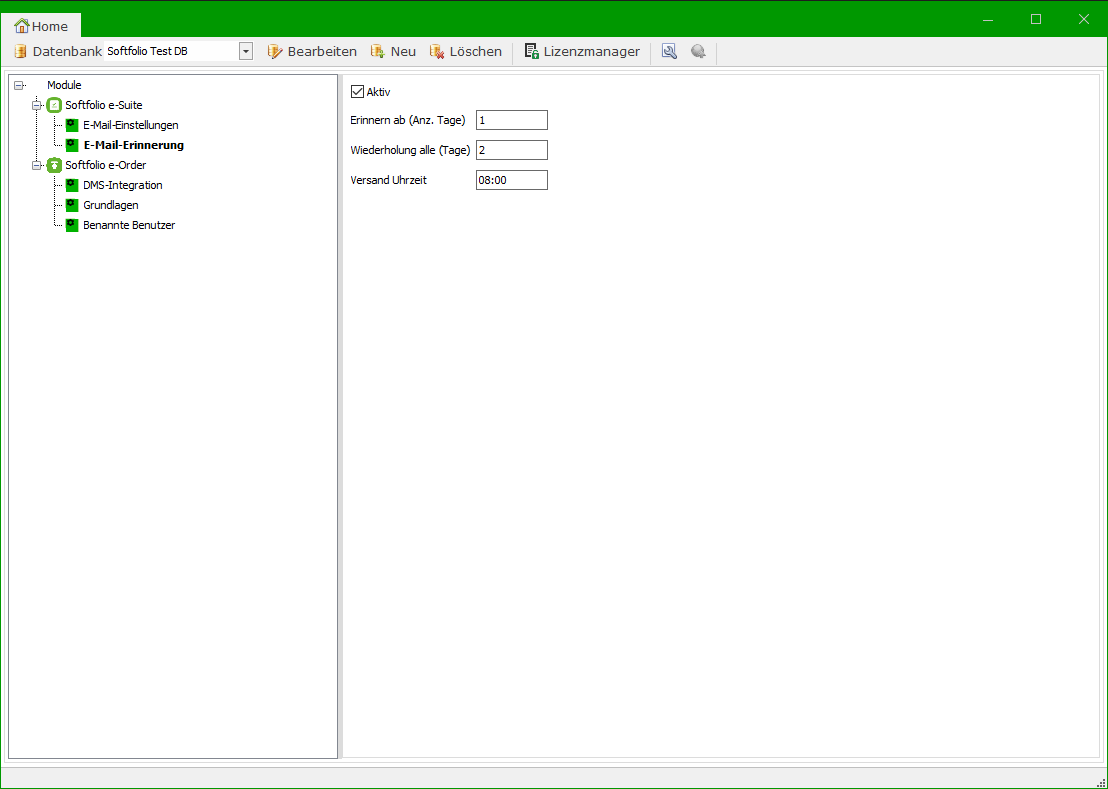Click the Softfolio e-Order module icon
Screen dimensions: 1108x789
(x=55, y=165)
